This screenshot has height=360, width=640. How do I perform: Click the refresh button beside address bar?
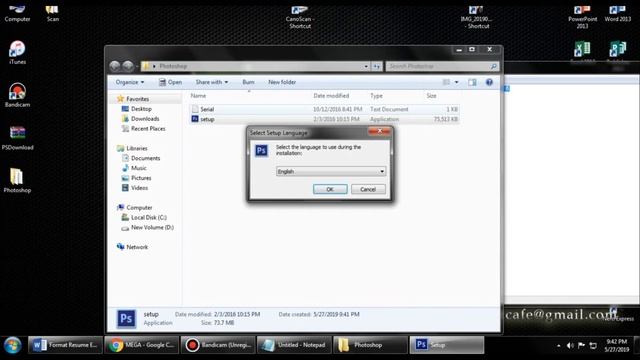tap(376, 66)
